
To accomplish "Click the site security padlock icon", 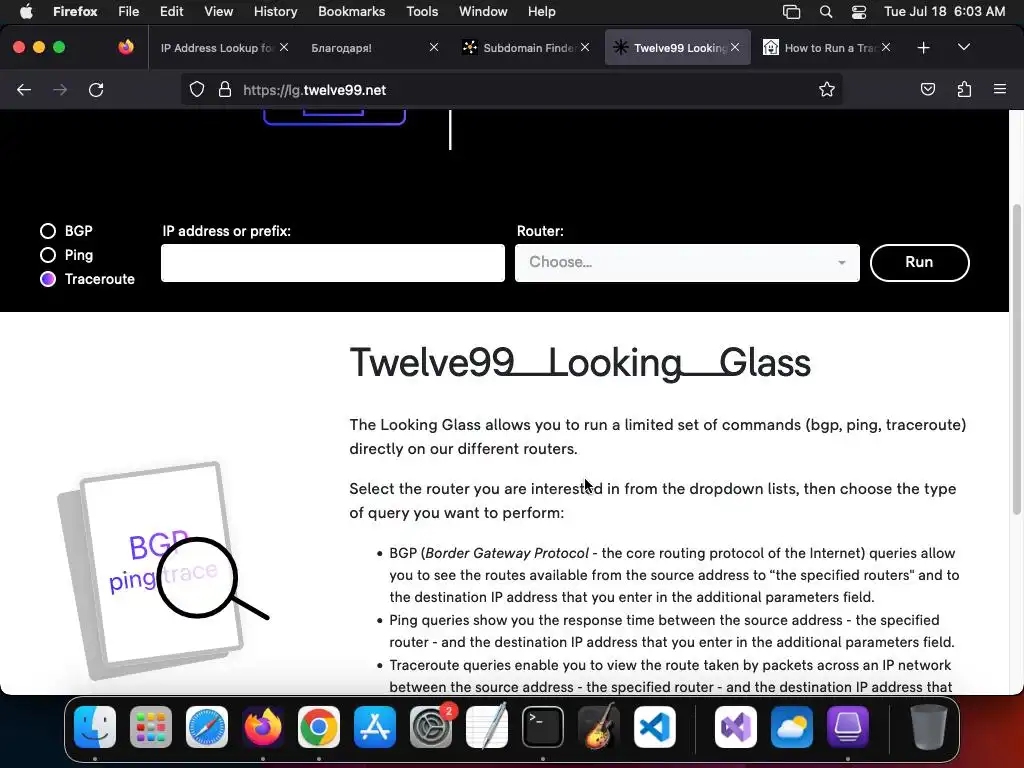I will point(225,89).
